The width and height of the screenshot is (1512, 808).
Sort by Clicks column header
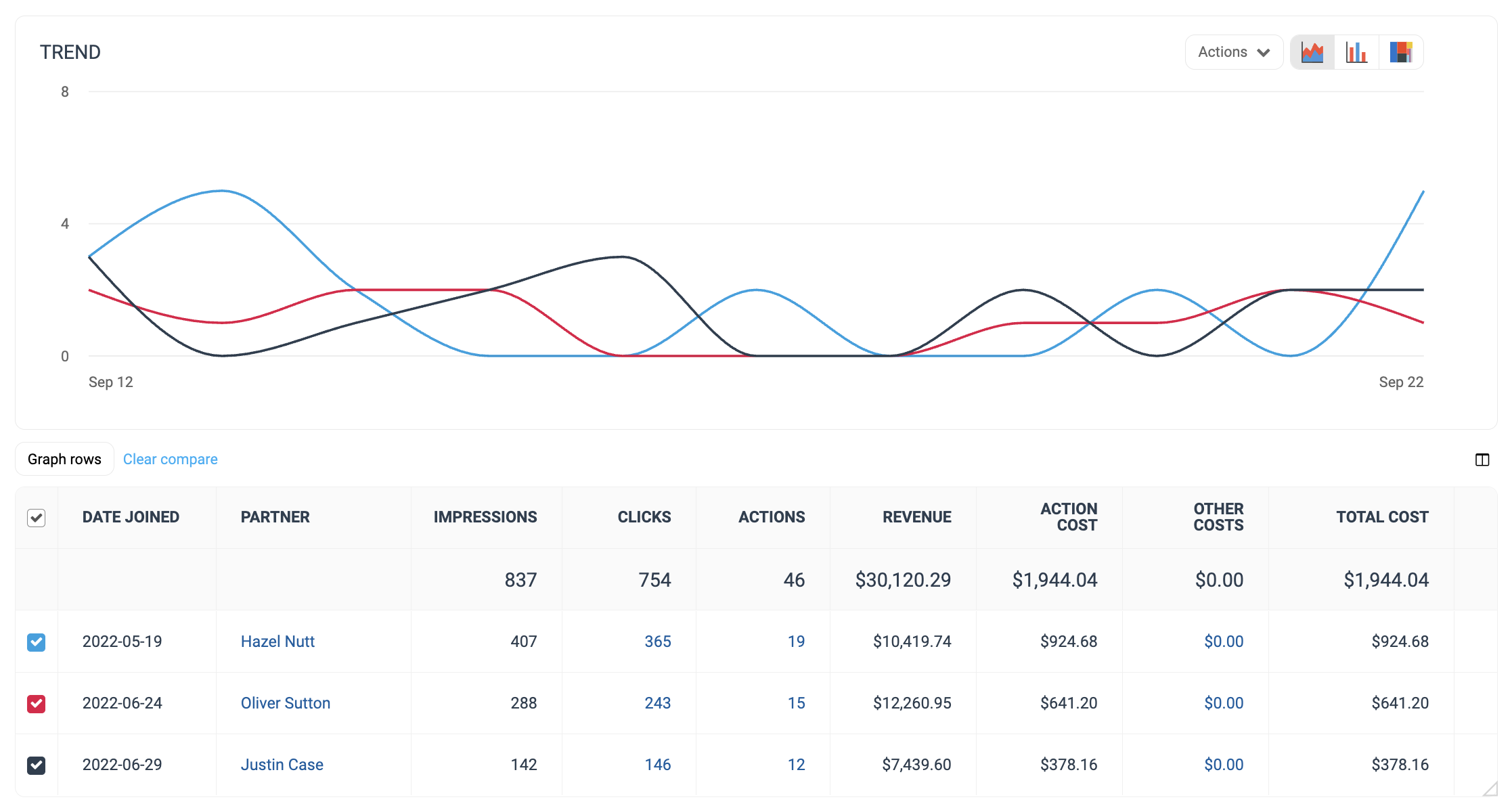click(x=644, y=517)
